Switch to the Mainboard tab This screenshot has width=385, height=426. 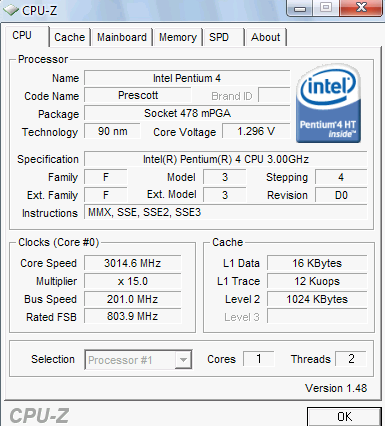(x=122, y=37)
